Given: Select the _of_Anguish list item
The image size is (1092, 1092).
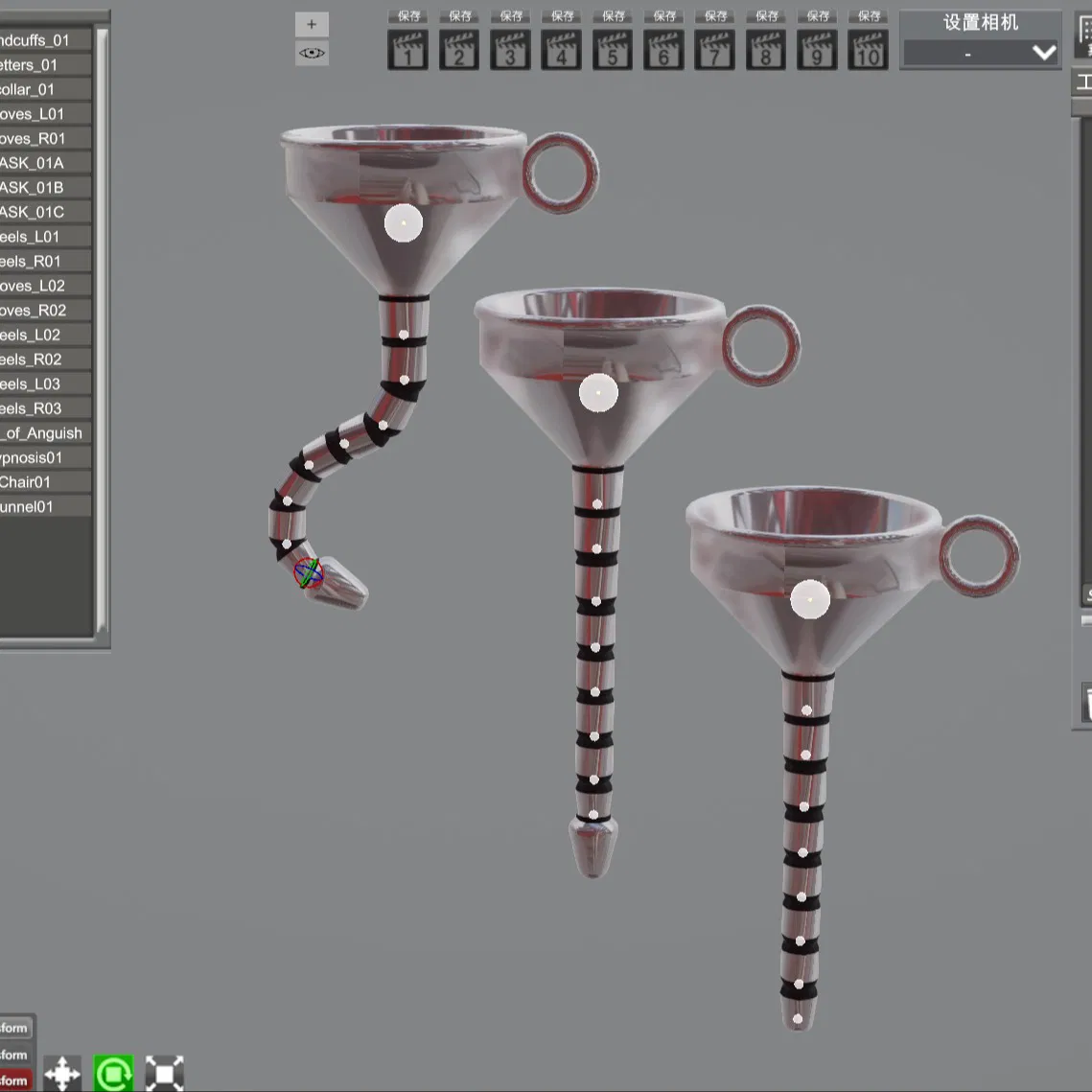Looking at the screenshot, I should tap(44, 433).
